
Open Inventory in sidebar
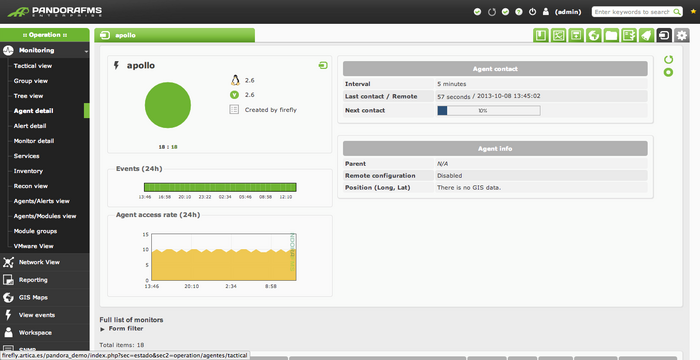[x=28, y=171]
